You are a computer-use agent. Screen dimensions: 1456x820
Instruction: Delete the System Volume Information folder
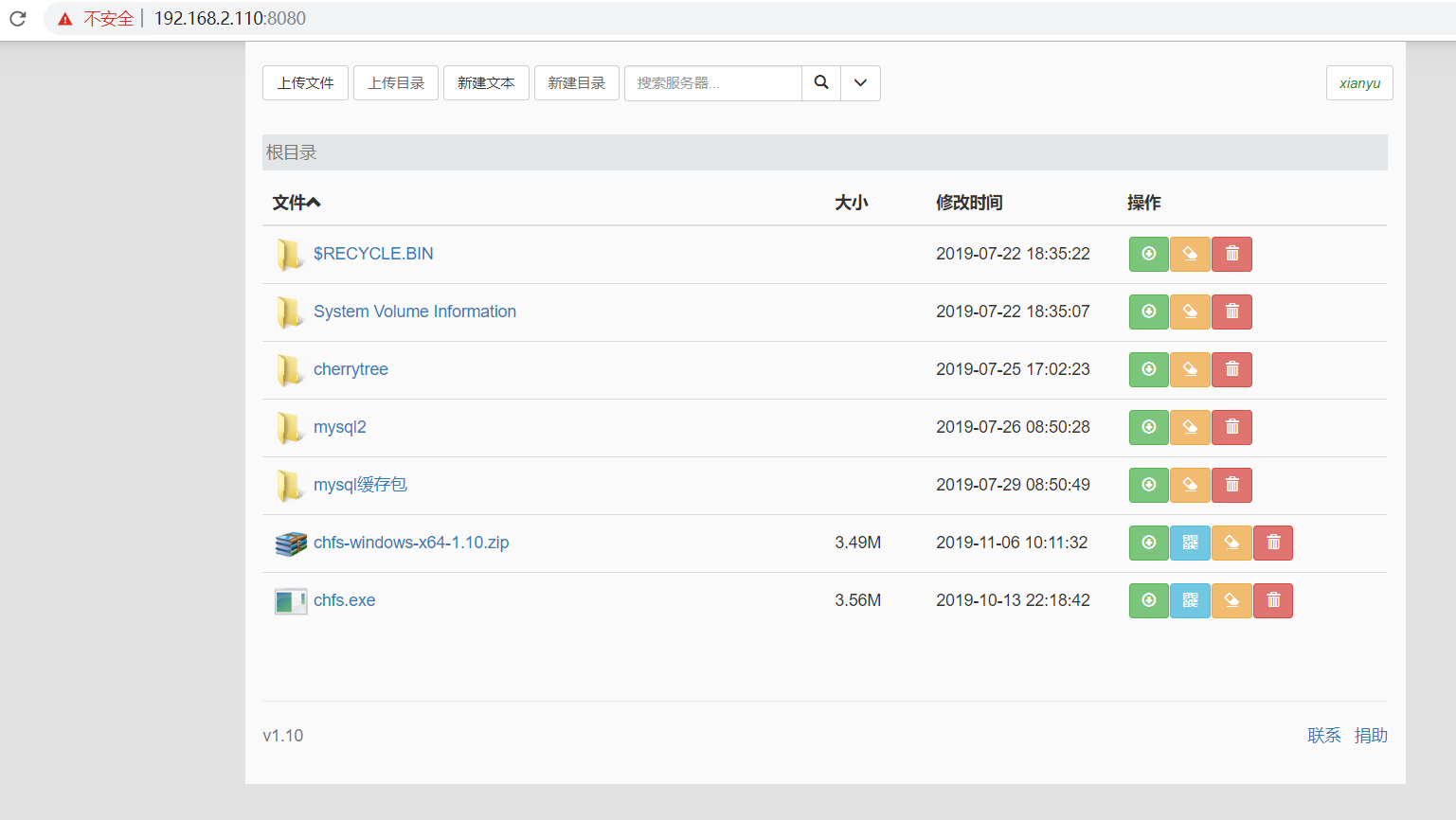pyautogui.click(x=1231, y=312)
